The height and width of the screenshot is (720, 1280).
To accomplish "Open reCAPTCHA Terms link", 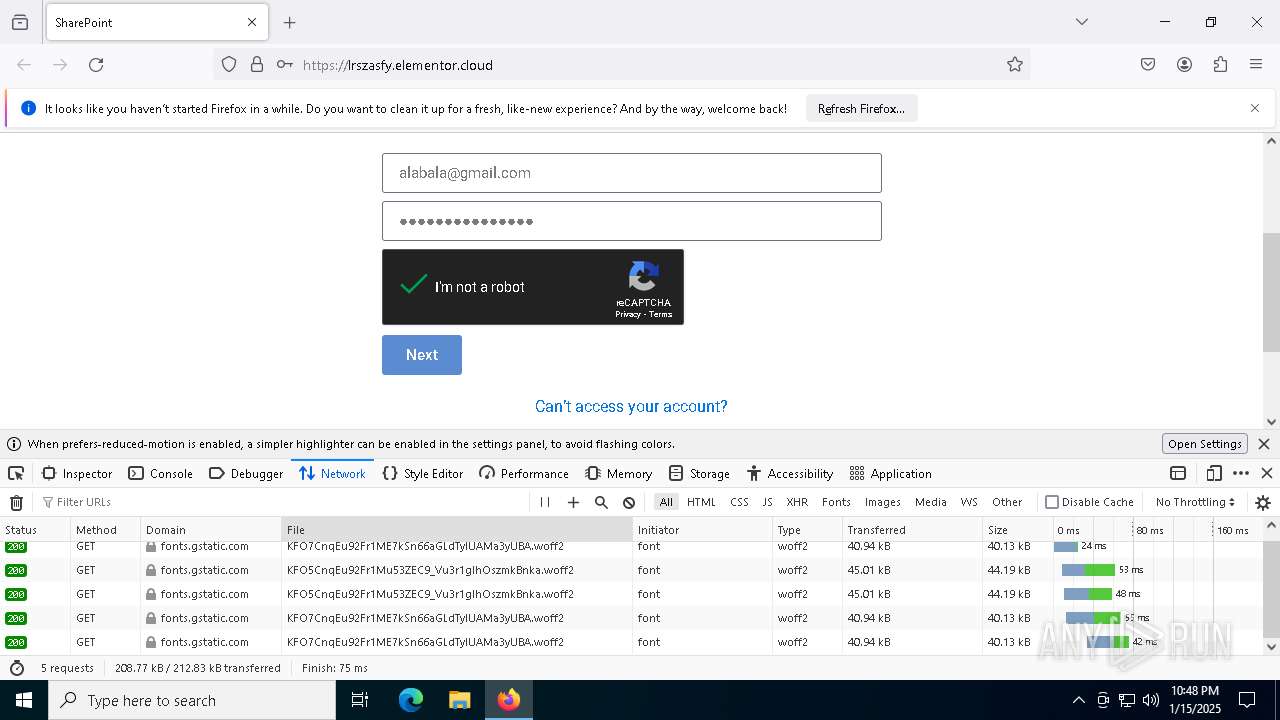I will [661, 314].
